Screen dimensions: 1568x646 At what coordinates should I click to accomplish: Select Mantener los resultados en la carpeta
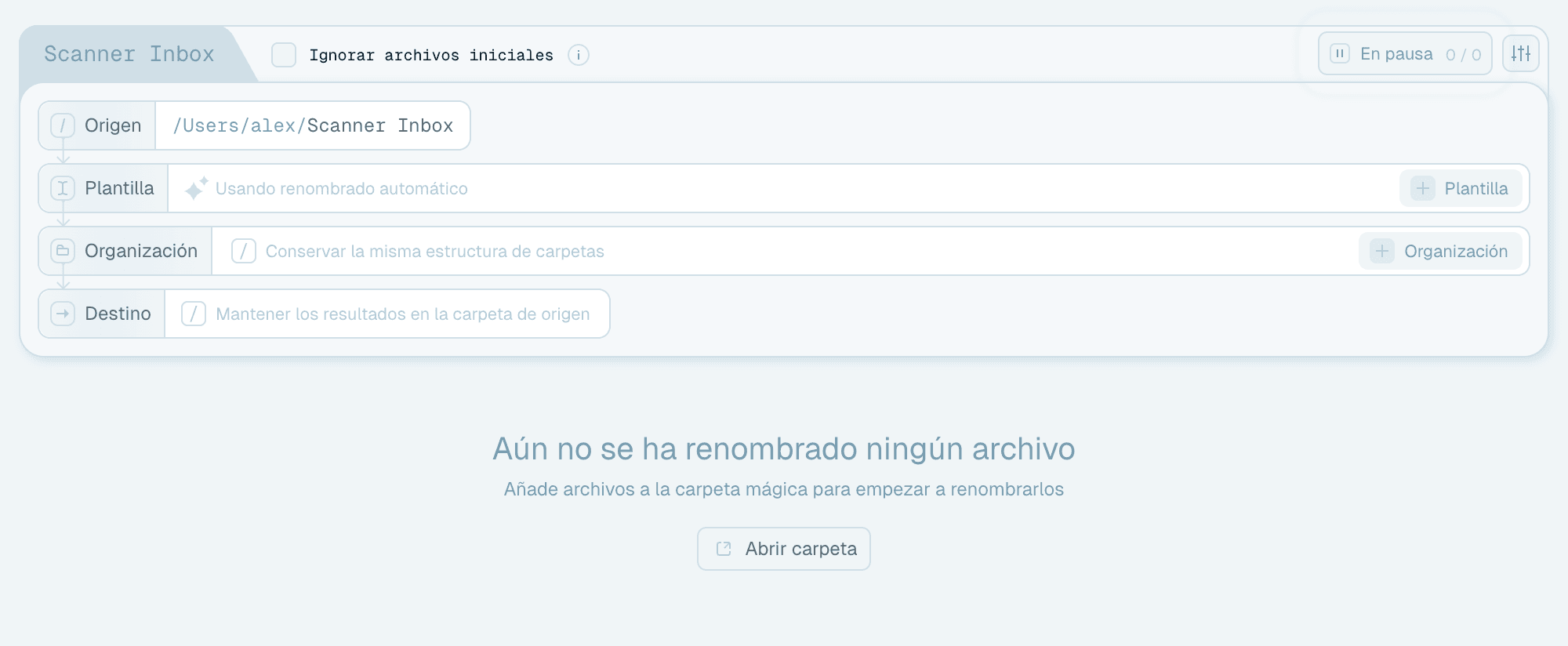403,314
